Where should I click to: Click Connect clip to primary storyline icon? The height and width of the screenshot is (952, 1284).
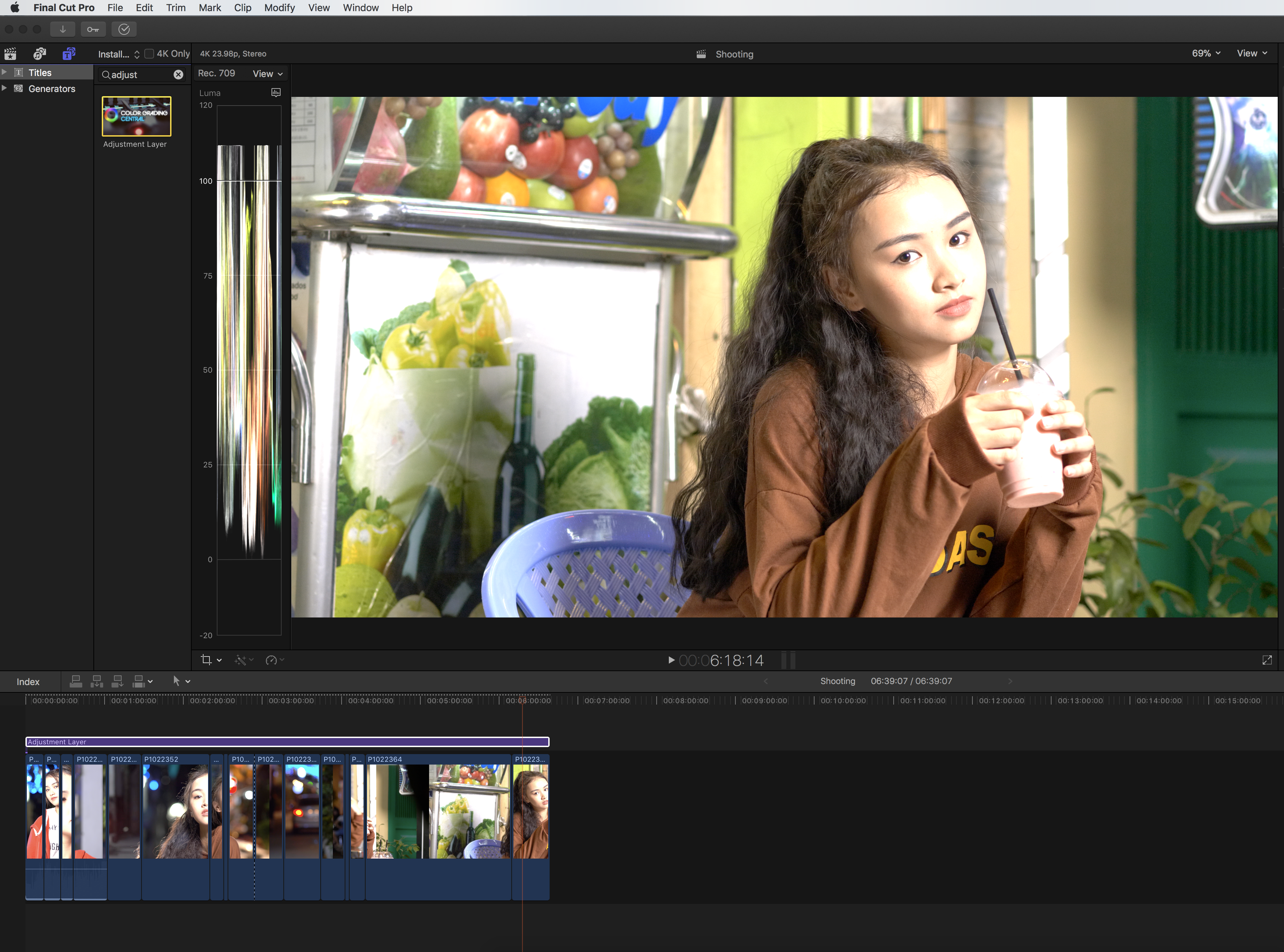tap(76, 682)
